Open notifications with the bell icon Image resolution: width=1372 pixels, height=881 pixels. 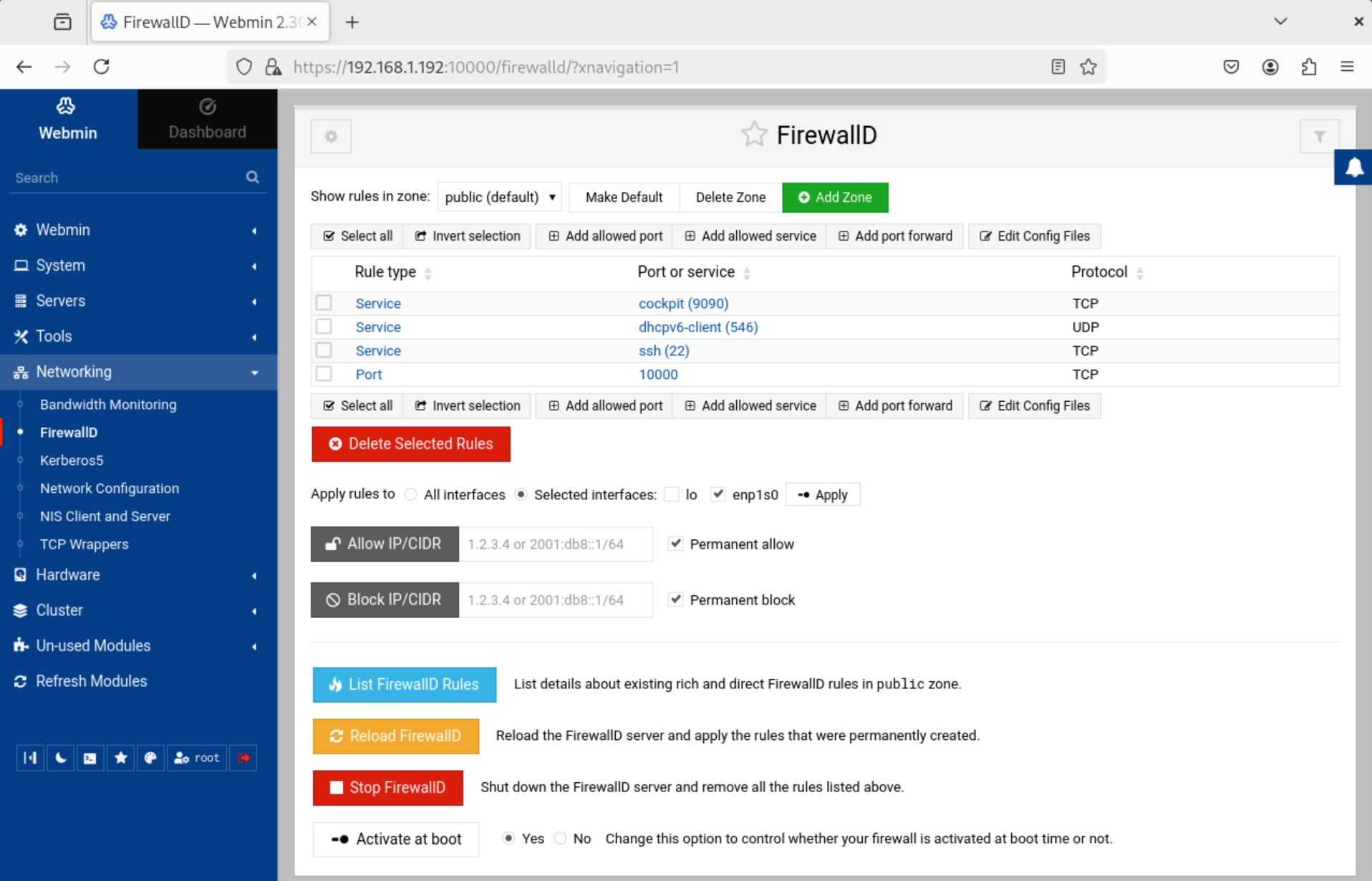click(x=1353, y=167)
